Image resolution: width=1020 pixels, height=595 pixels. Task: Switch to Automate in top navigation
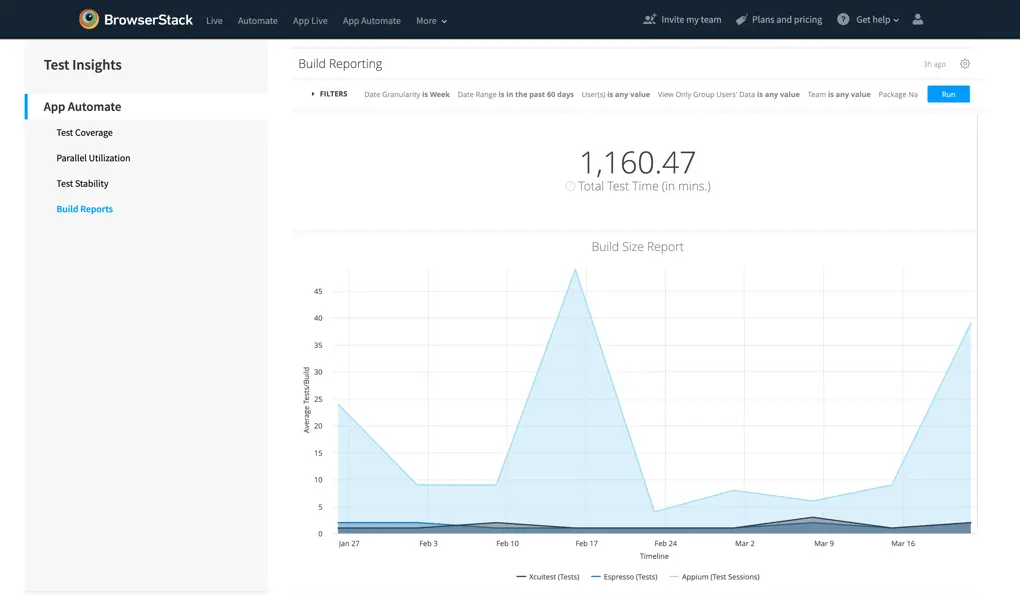257,20
